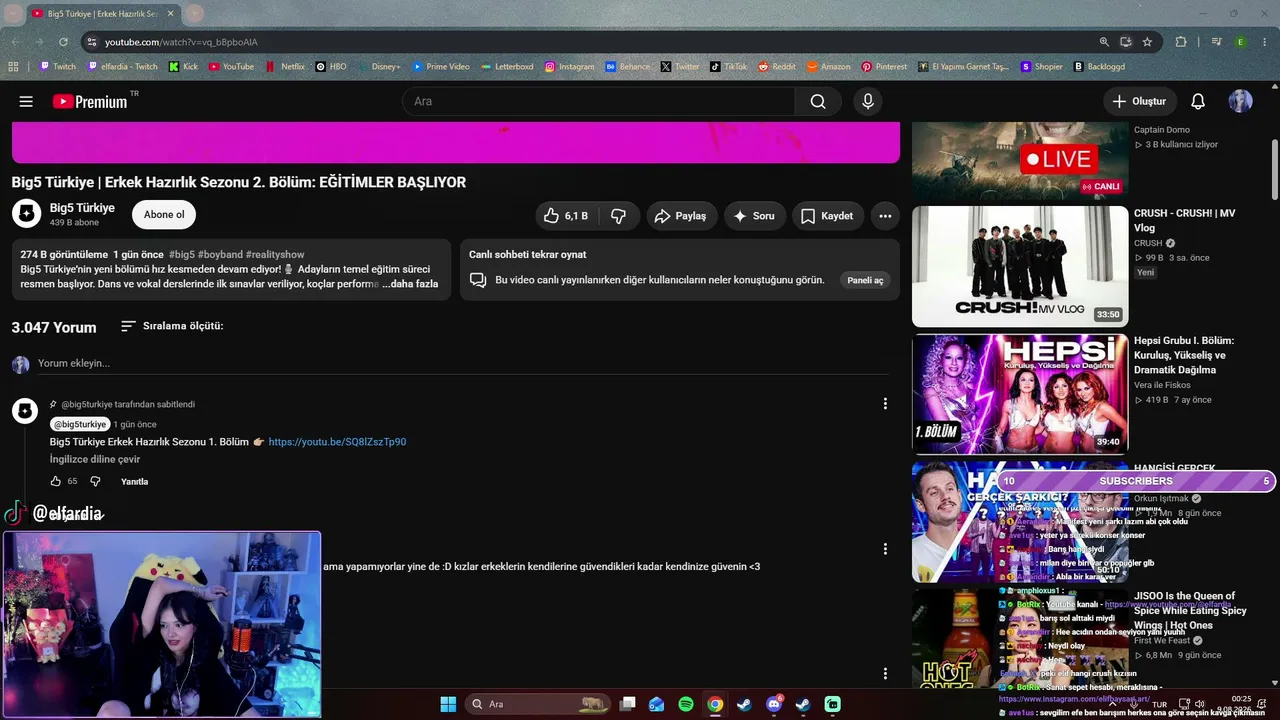
Task: Open the Big5 Türkiye channel name
Action: [82, 208]
